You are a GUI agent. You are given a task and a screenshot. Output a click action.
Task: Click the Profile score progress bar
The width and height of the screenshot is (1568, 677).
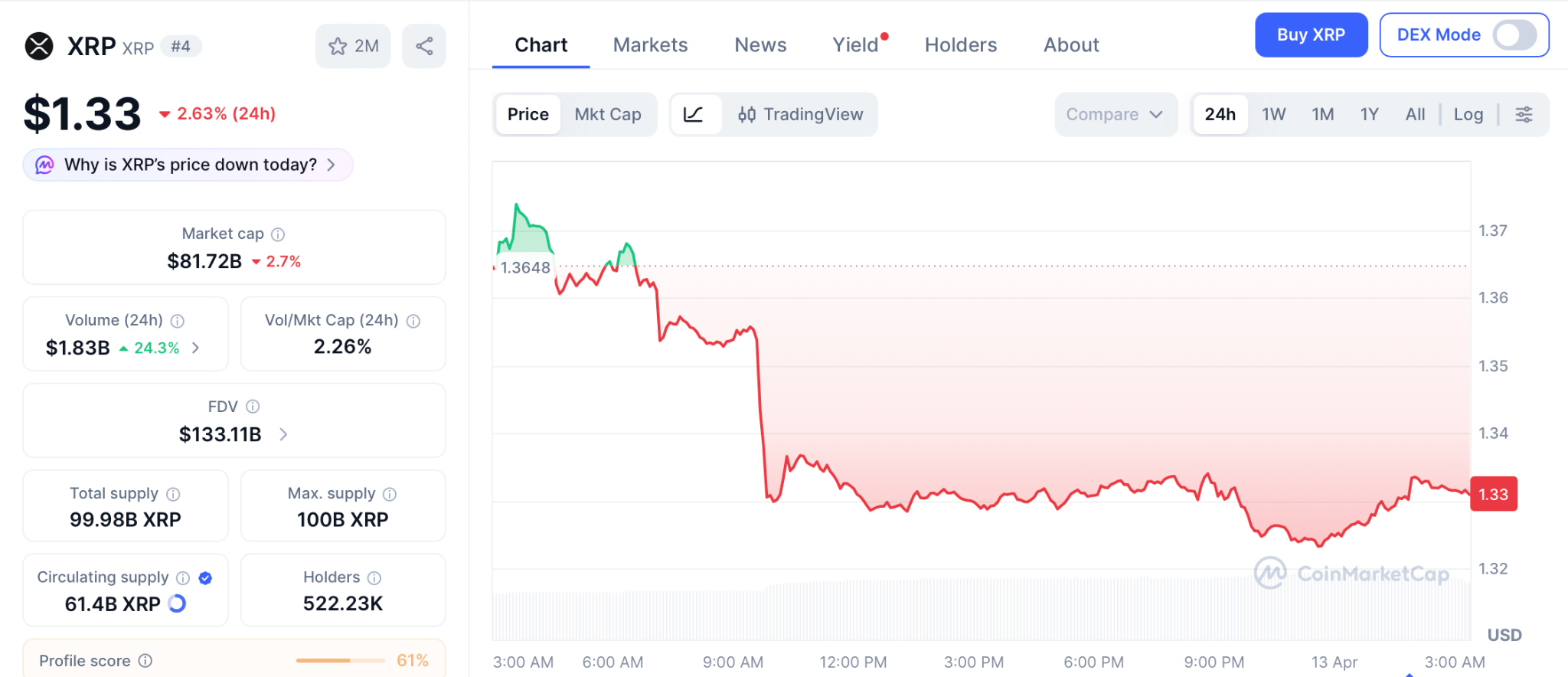pyautogui.click(x=340, y=660)
